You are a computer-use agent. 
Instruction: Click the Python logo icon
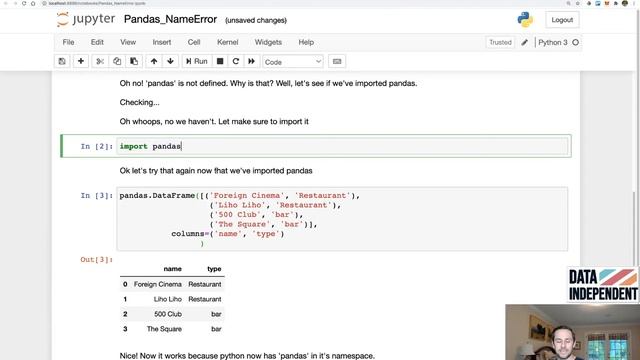(x=525, y=20)
